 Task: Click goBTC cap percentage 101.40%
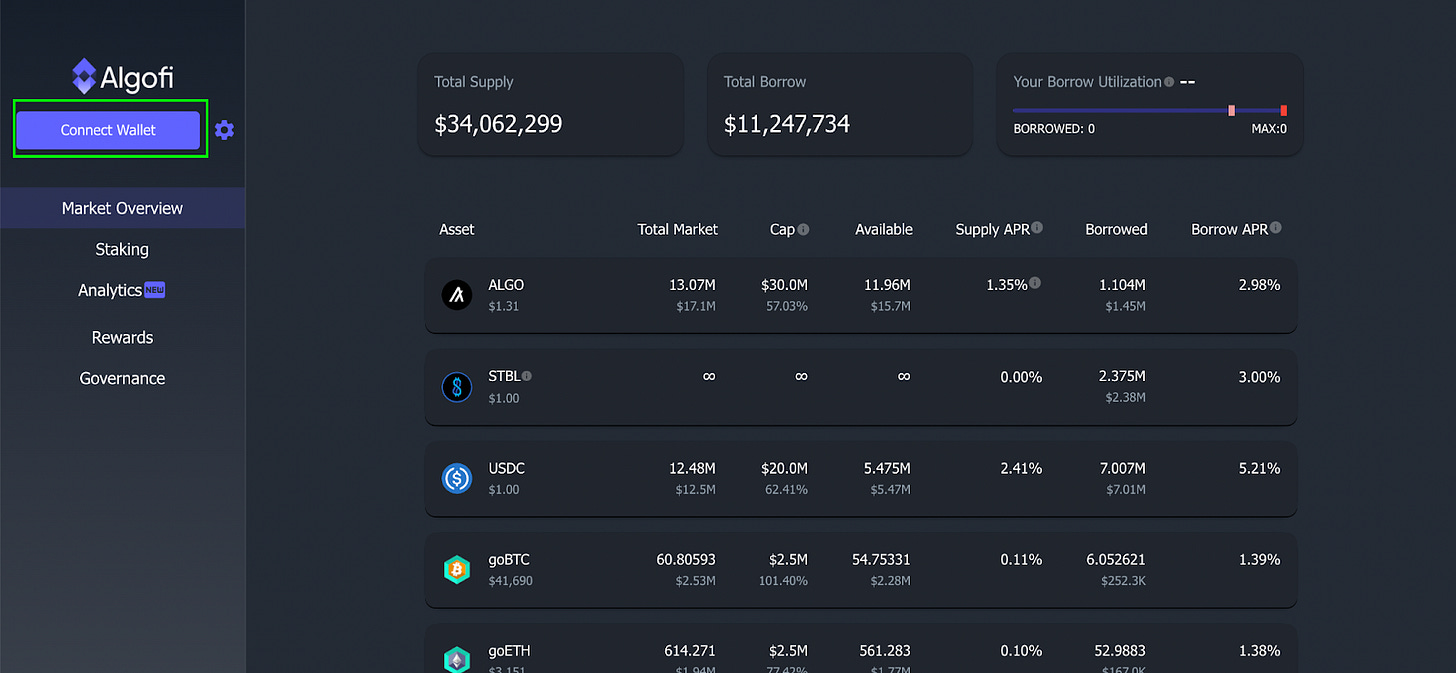click(782, 581)
